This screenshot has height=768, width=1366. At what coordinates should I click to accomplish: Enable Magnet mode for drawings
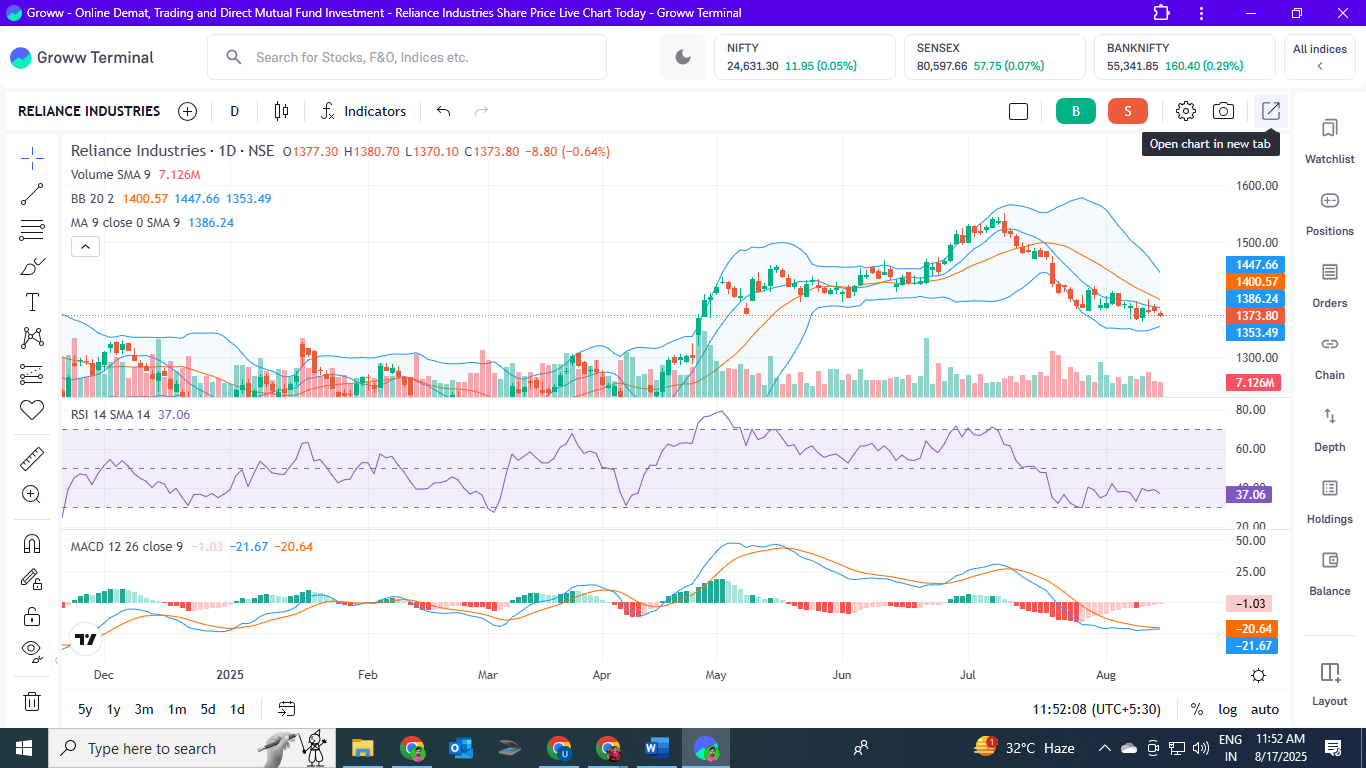pos(32,541)
